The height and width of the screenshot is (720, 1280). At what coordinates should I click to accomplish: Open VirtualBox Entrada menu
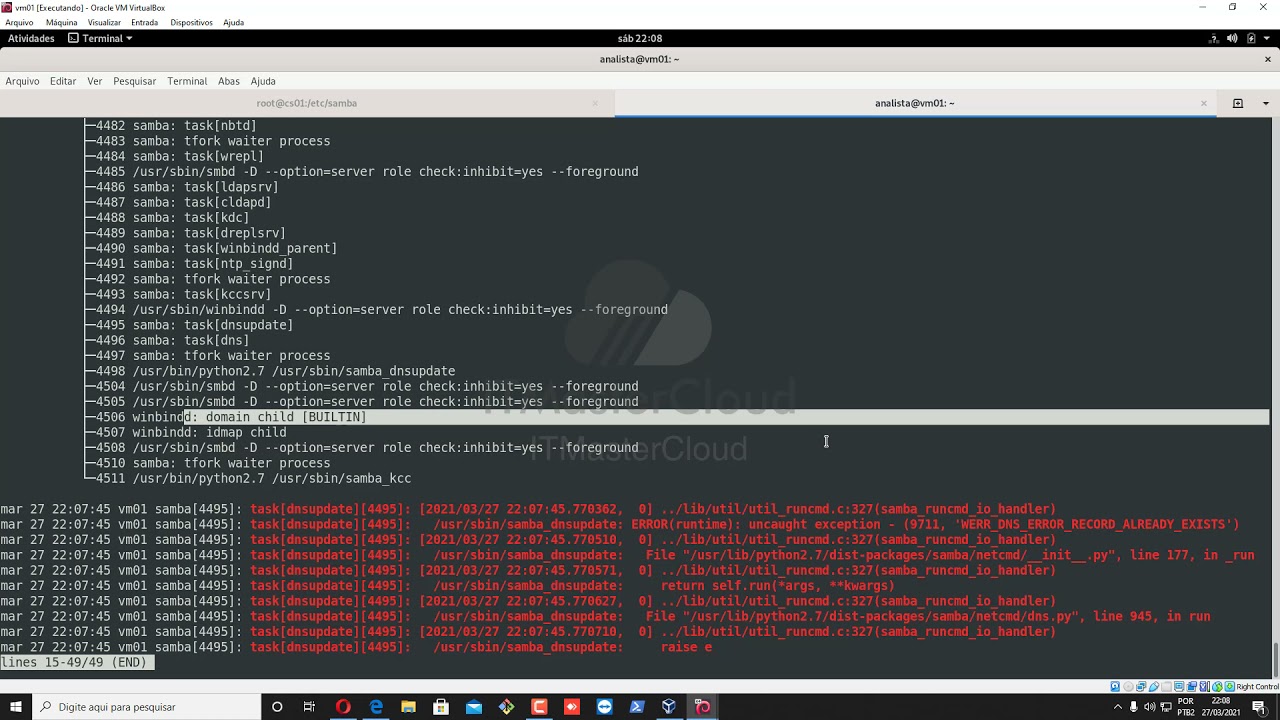tap(145, 22)
